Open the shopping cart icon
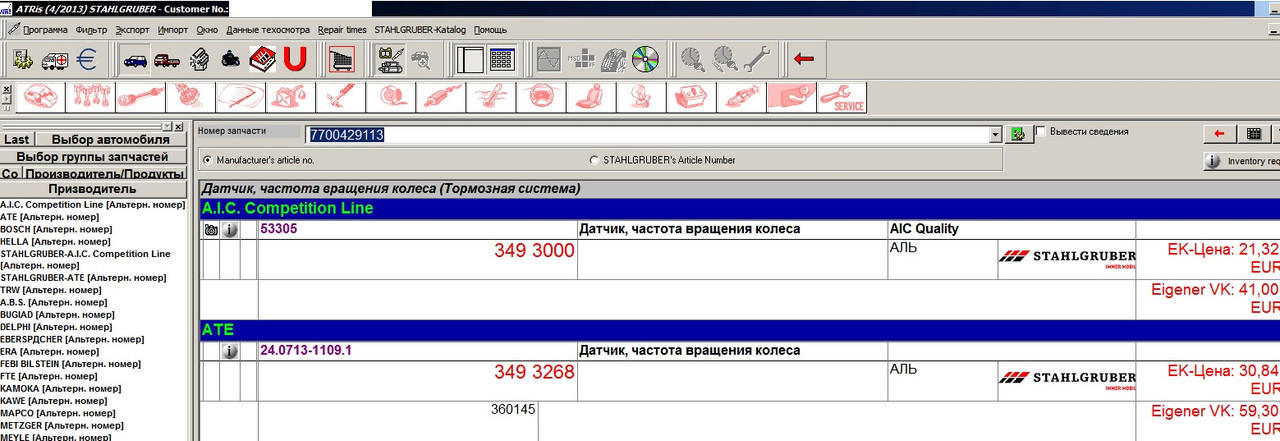The width and height of the screenshot is (1280, 441). [x=341, y=60]
